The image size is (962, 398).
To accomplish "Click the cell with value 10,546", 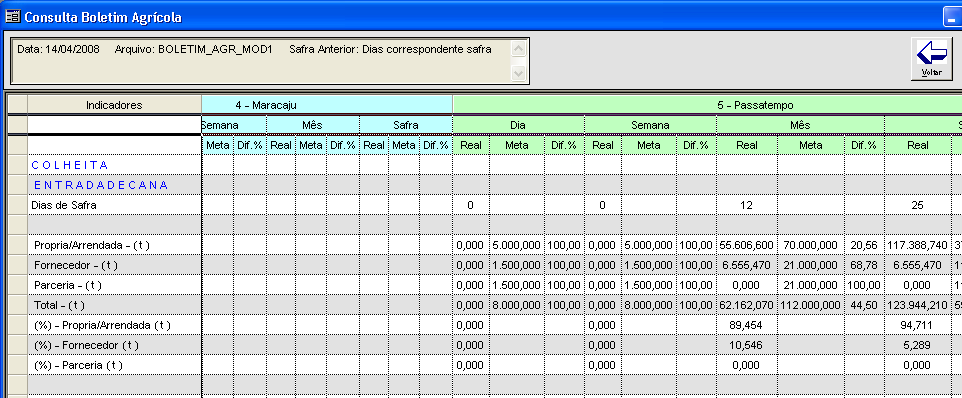I will tap(747, 345).
